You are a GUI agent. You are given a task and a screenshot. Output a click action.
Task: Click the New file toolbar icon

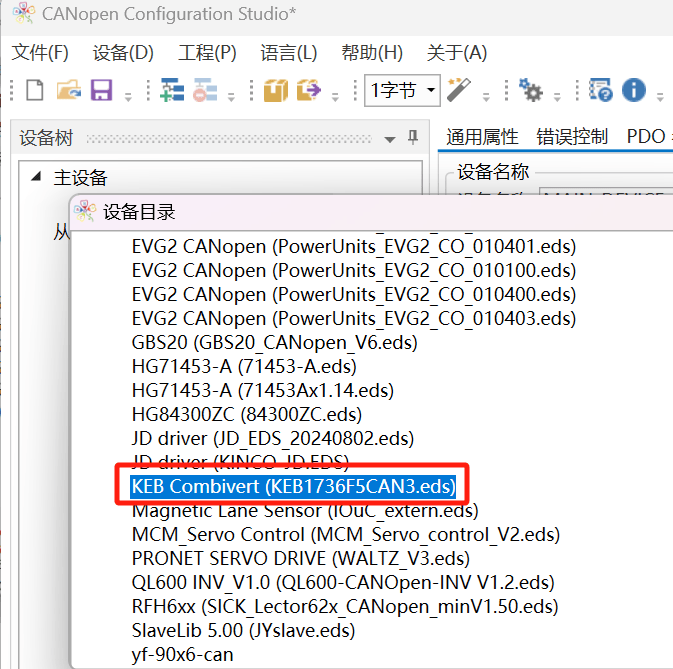coord(34,90)
